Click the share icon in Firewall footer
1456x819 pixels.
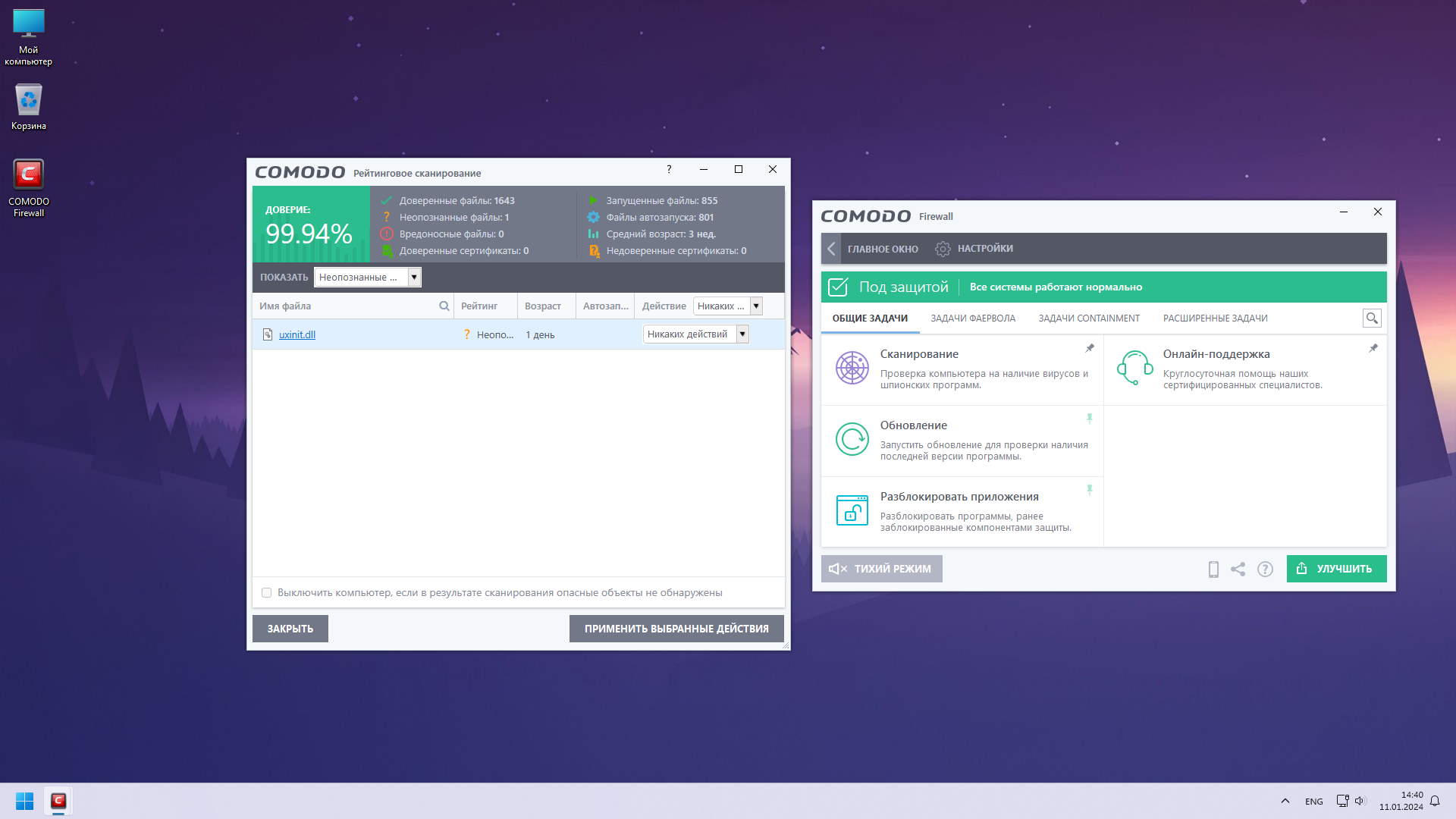click(1238, 570)
